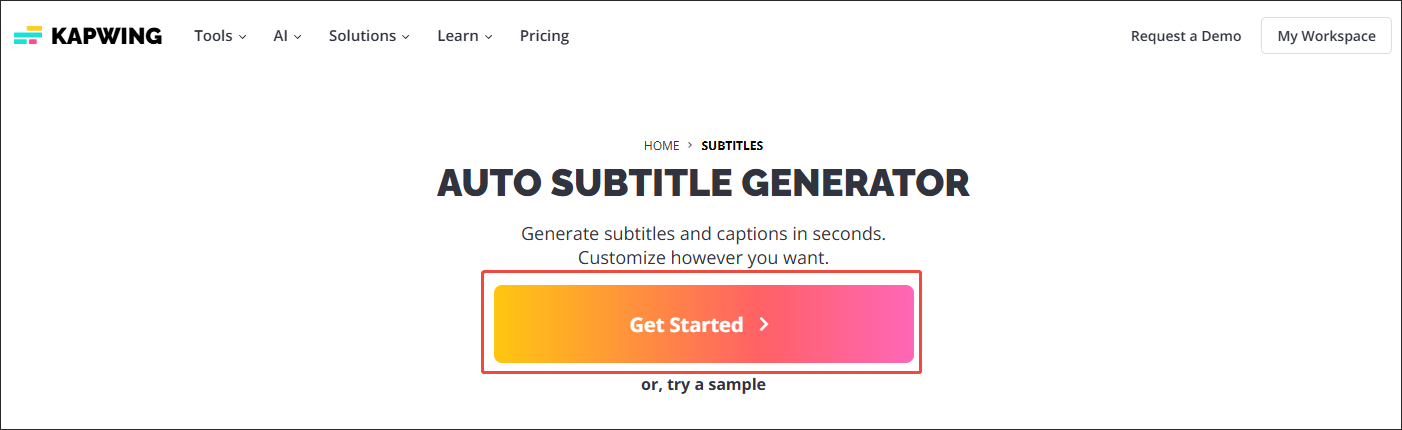Open the Tools menu
This screenshot has width=1402, height=430.
(213, 36)
